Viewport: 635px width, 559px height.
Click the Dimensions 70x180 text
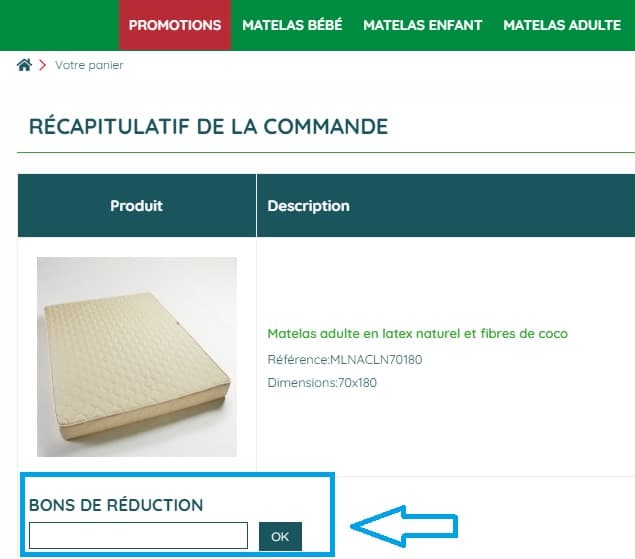(x=322, y=383)
